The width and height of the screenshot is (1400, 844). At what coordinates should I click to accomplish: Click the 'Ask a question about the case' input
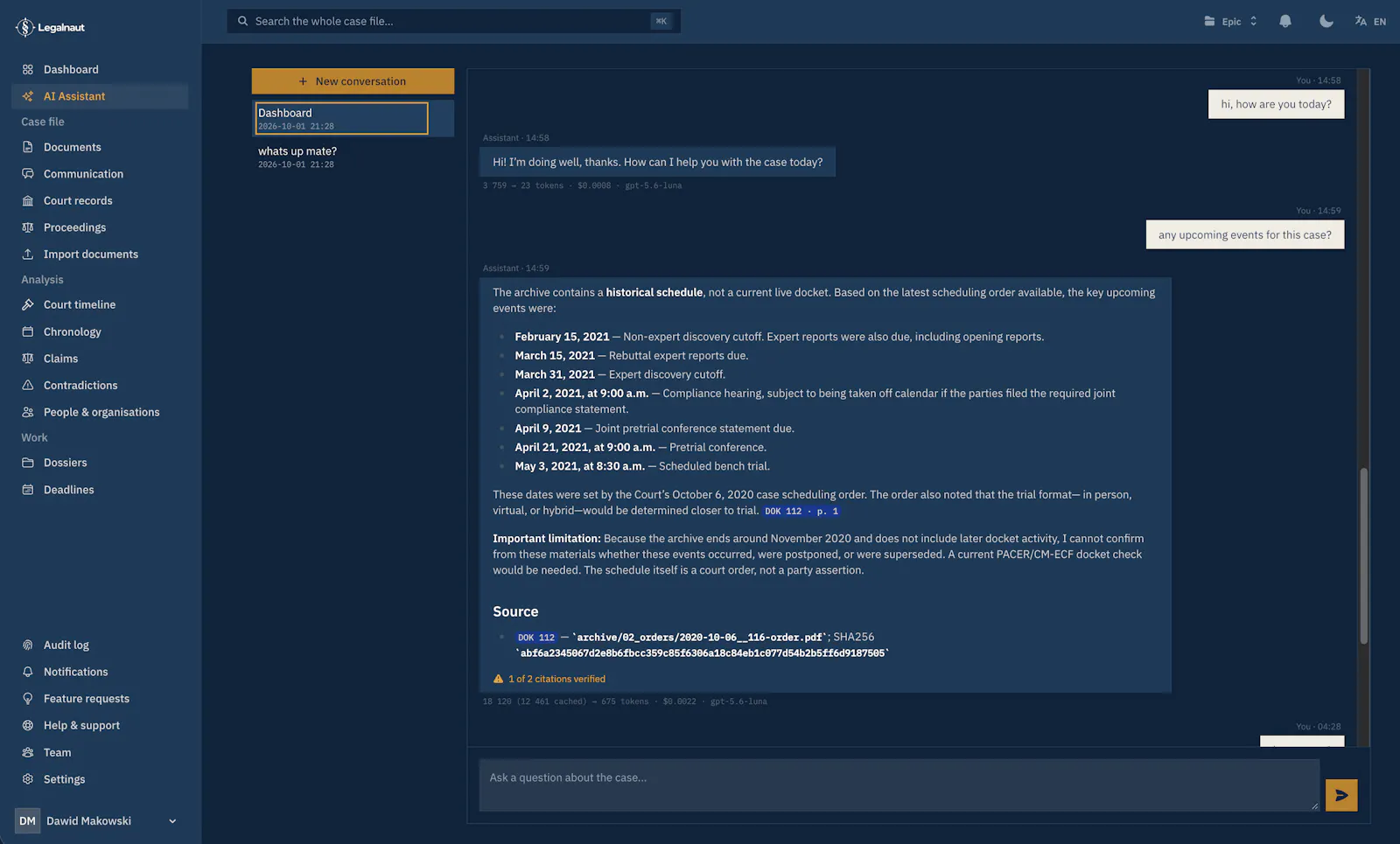click(899, 785)
